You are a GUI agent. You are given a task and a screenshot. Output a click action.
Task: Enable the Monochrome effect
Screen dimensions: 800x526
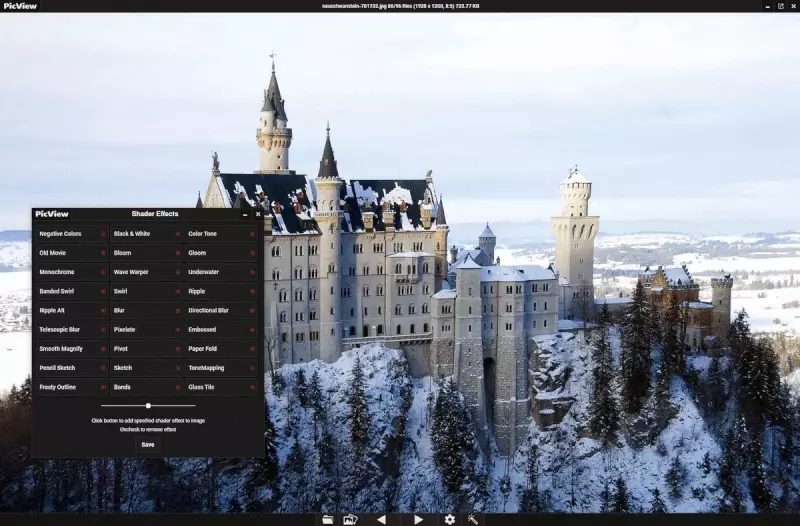coord(71,272)
